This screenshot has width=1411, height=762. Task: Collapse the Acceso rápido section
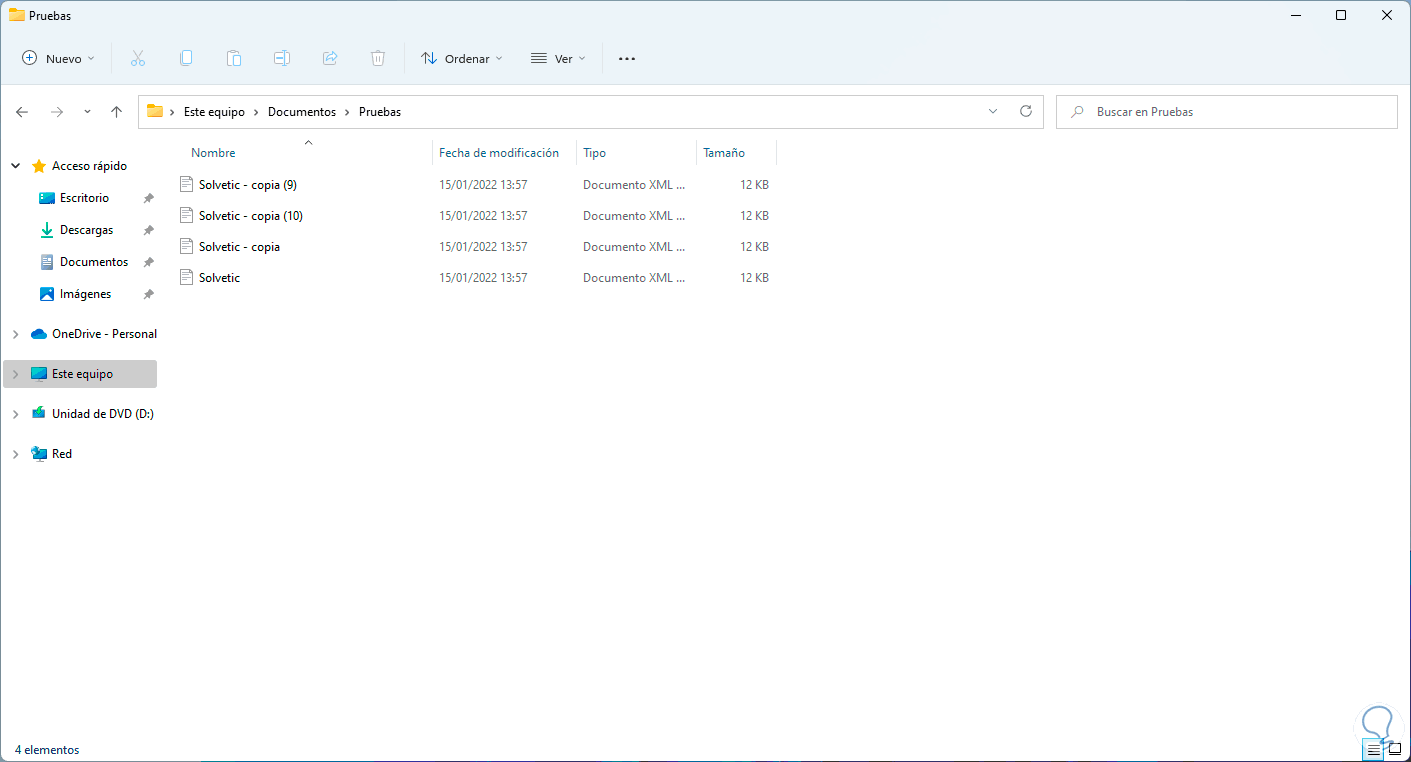pyautogui.click(x=15, y=166)
